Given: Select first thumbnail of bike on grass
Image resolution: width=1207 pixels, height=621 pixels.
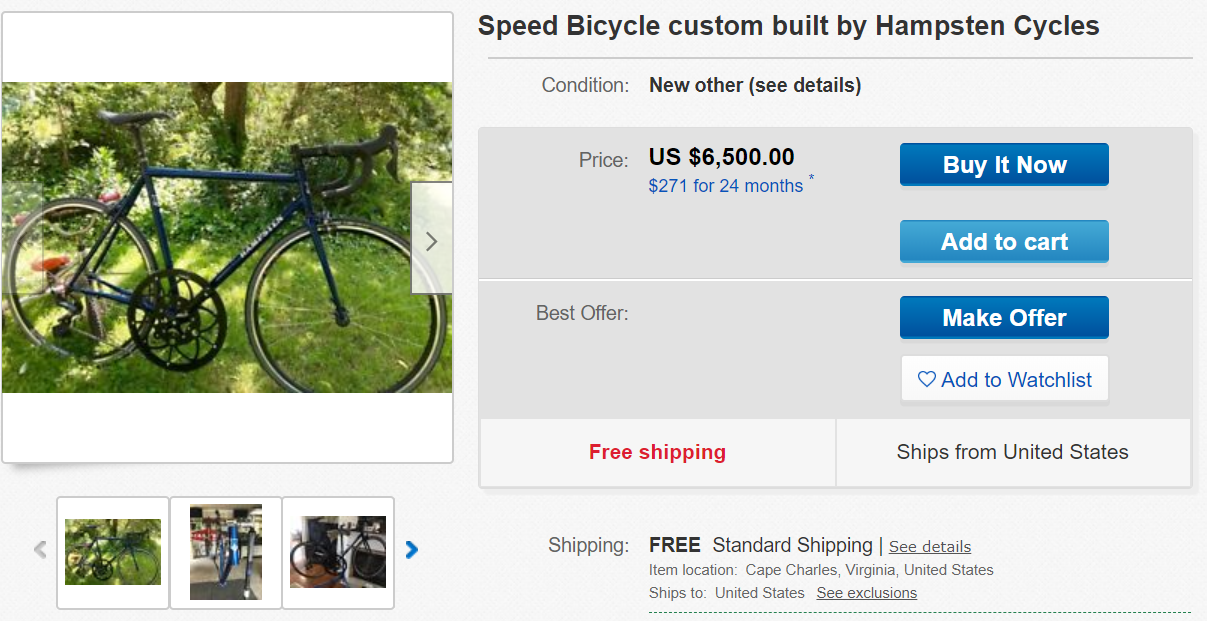Looking at the screenshot, I should pos(113,552).
